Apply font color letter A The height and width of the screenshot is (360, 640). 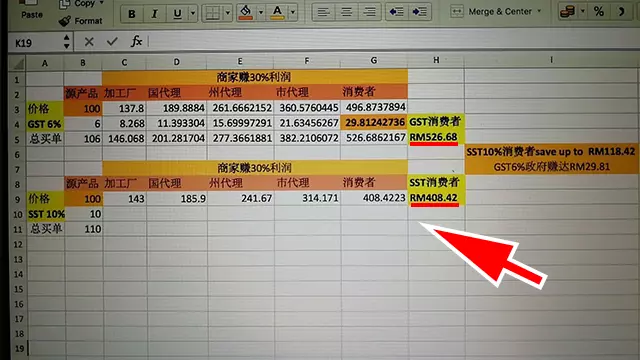(278, 12)
